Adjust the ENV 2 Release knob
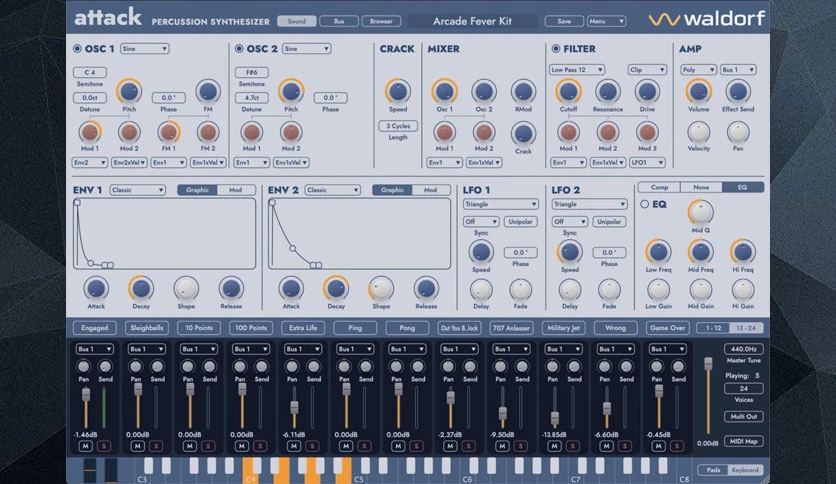Viewport: 836px width, 484px height. tap(426, 288)
